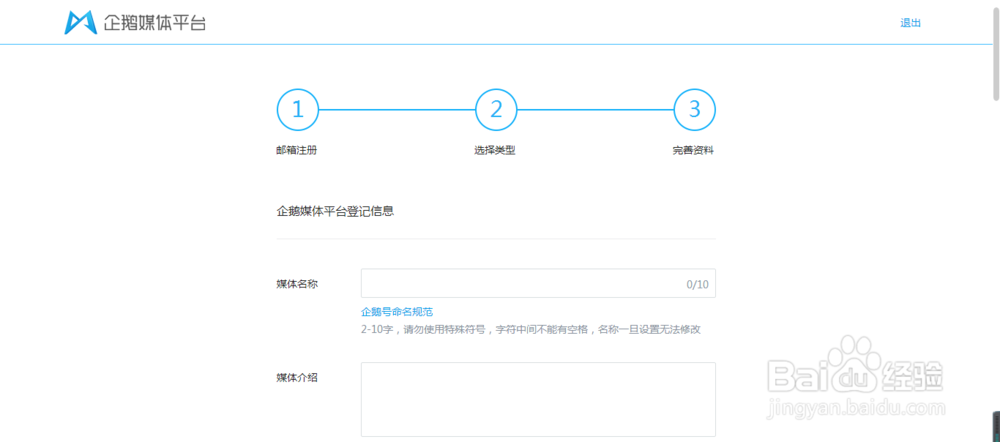Click the 企鹅媒体平台 header title text
1000x442 pixels.
(x=155, y=23)
